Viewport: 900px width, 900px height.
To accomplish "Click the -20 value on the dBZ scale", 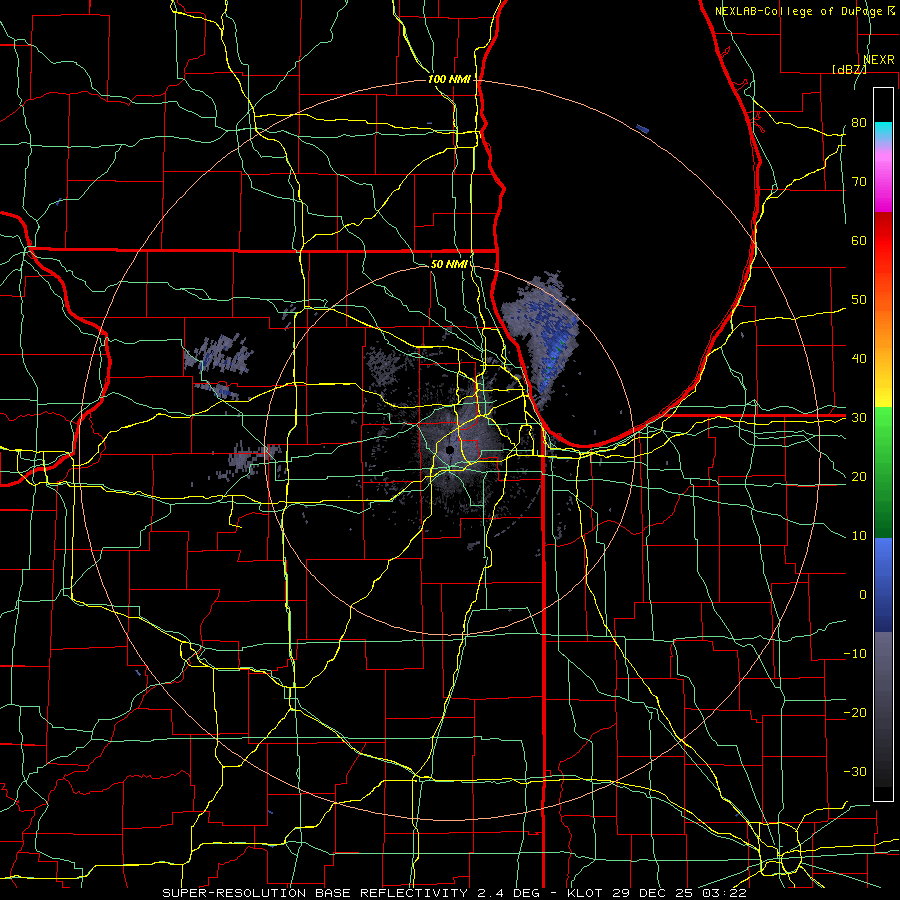I will point(855,712).
